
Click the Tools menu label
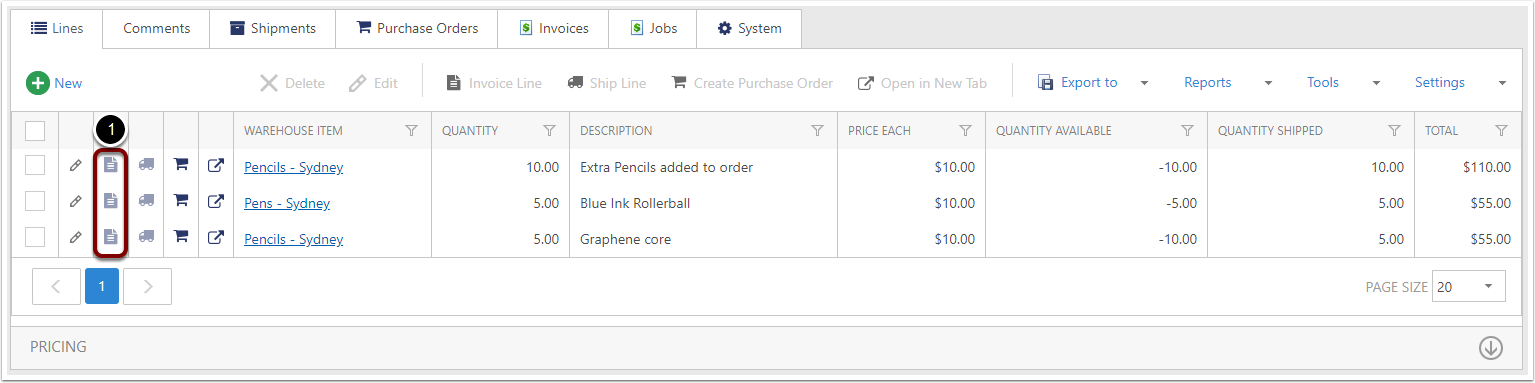(x=1323, y=83)
